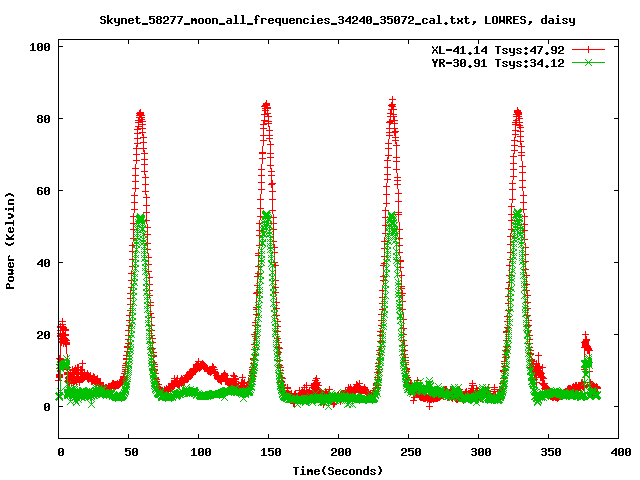This screenshot has height=480, width=640.
Task: Click the red peak top near 240 seconds
Action: [x=392, y=102]
